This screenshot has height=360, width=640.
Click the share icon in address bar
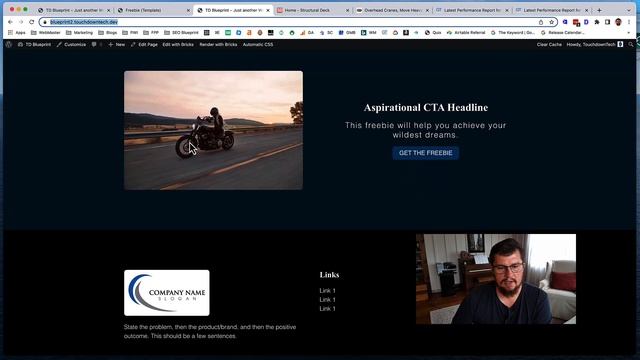click(x=541, y=22)
